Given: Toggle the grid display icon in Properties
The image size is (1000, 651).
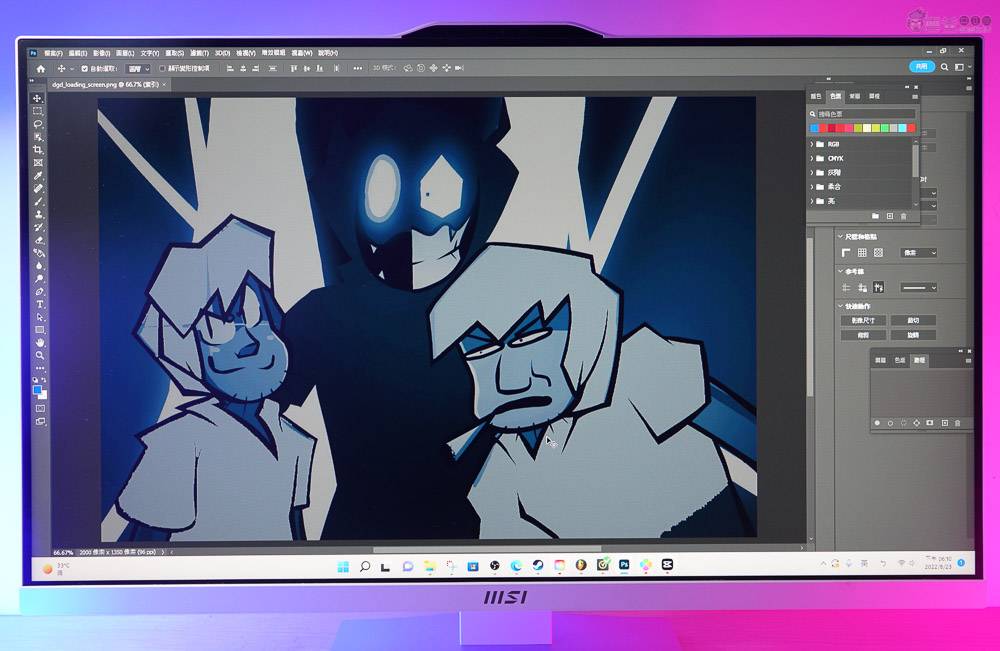Looking at the screenshot, I should pos(862,253).
